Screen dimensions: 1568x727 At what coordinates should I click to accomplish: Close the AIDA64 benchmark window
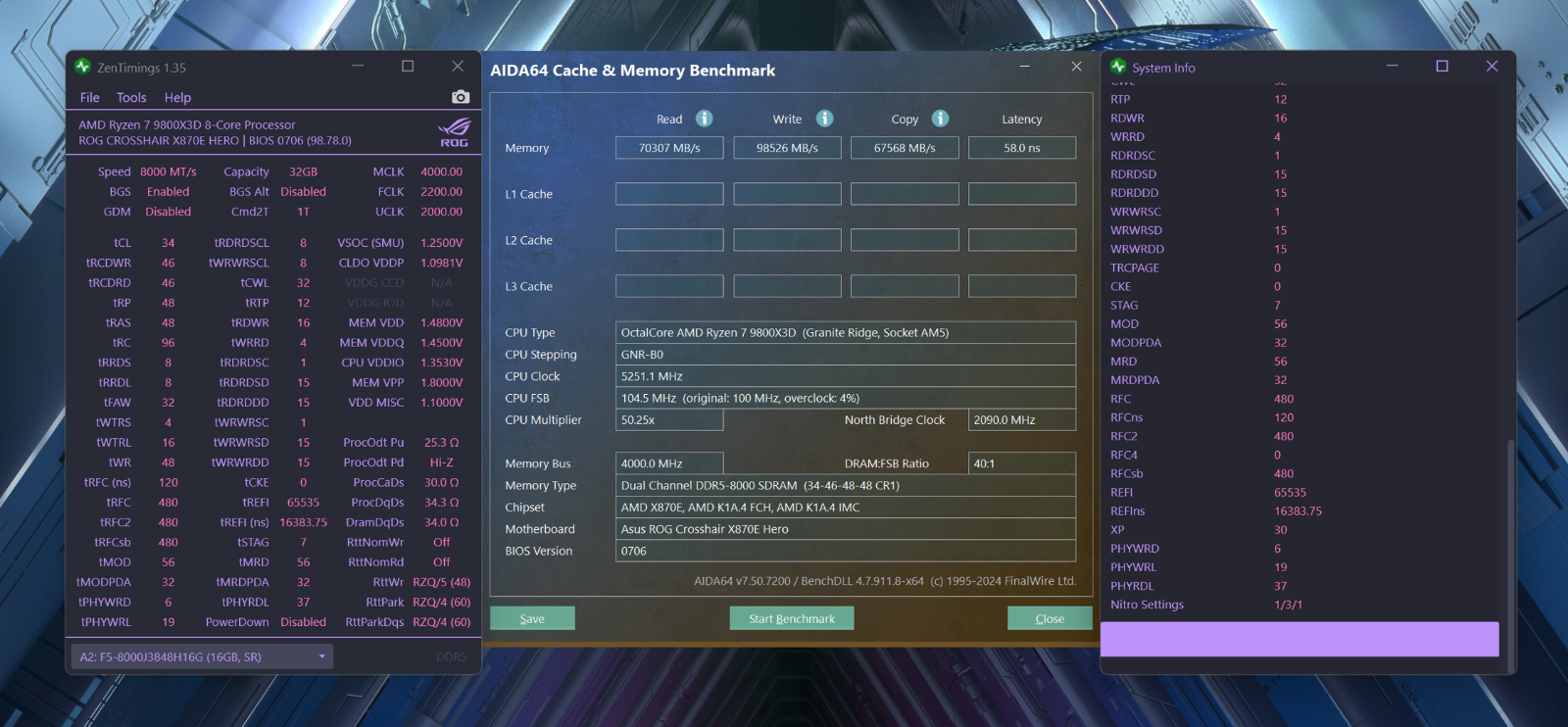point(1077,67)
